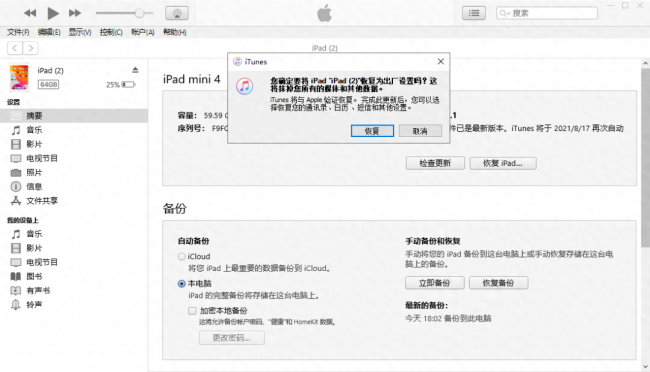Click the 立即备份 button
This screenshot has height=372, width=650.
click(x=434, y=283)
